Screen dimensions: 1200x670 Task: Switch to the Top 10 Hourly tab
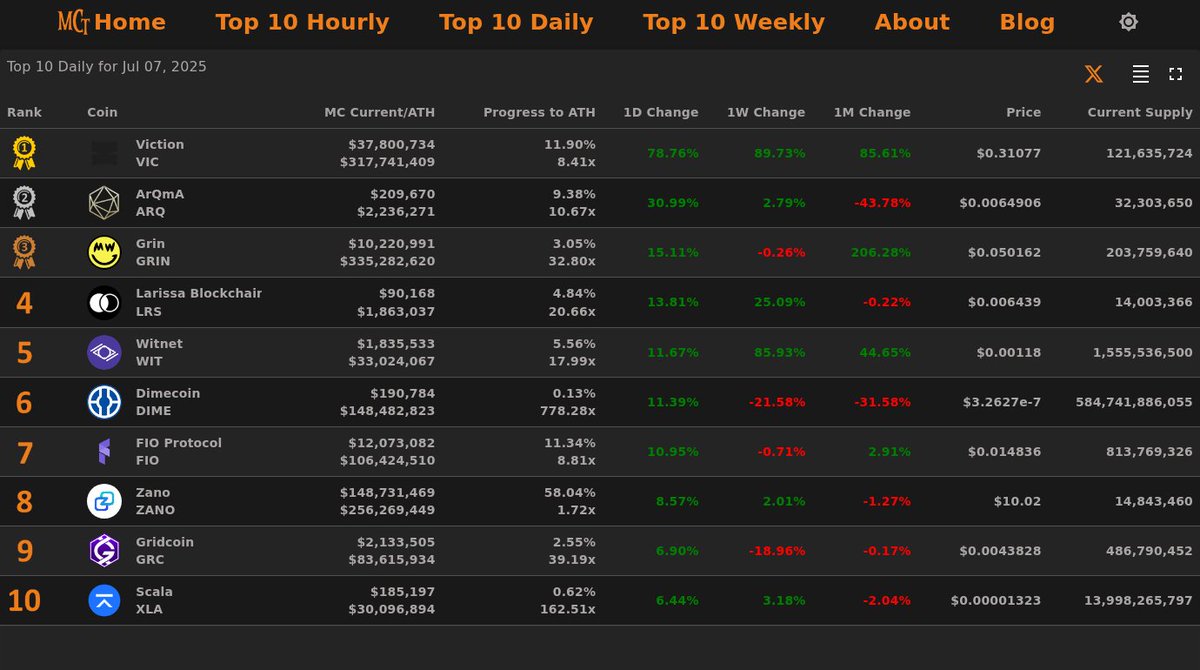(x=302, y=21)
